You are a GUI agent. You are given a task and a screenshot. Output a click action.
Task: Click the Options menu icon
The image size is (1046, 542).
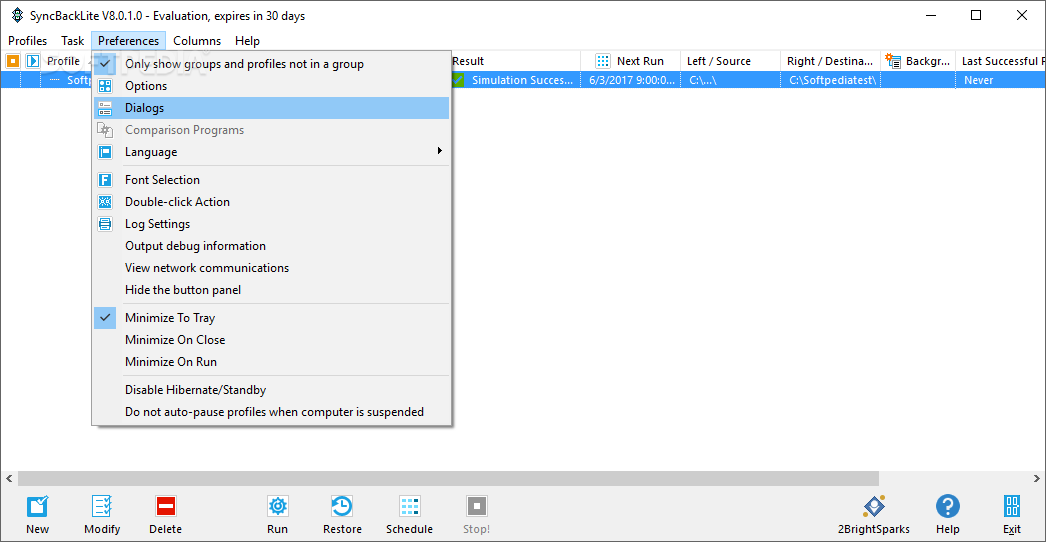pyautogui.click(x=105, y=86)
